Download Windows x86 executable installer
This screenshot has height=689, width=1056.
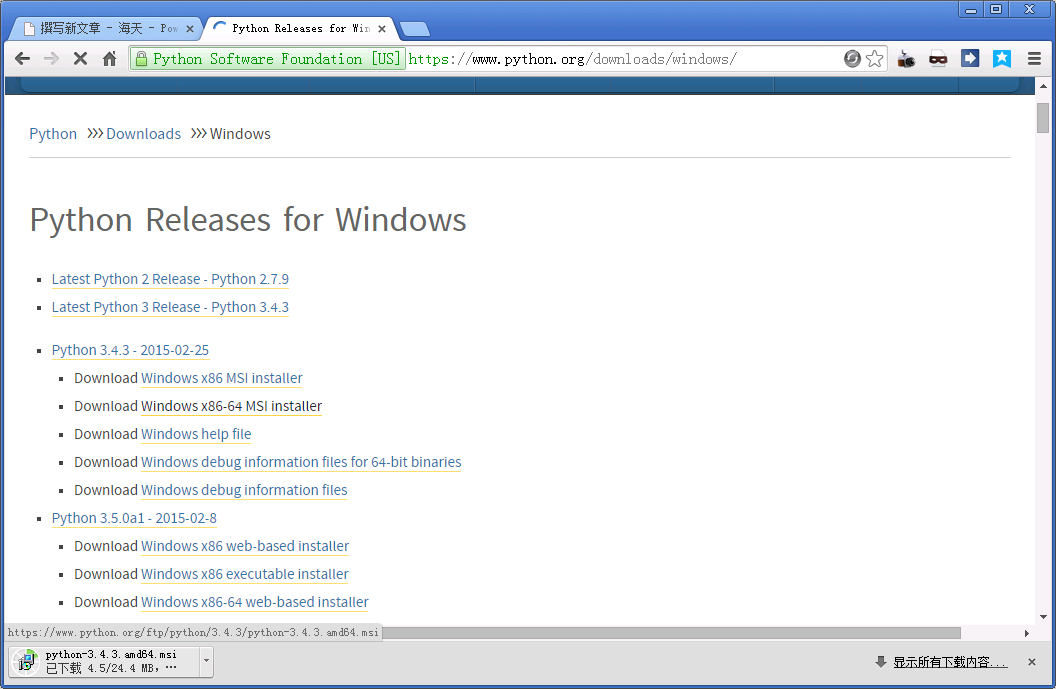244,575
